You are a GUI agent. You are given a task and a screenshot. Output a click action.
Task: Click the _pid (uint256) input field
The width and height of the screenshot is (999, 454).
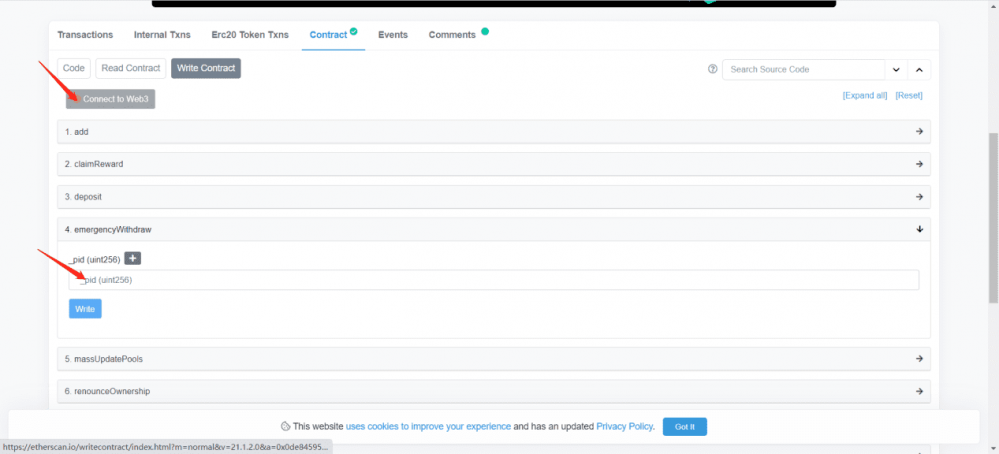[x=493, y=280]
